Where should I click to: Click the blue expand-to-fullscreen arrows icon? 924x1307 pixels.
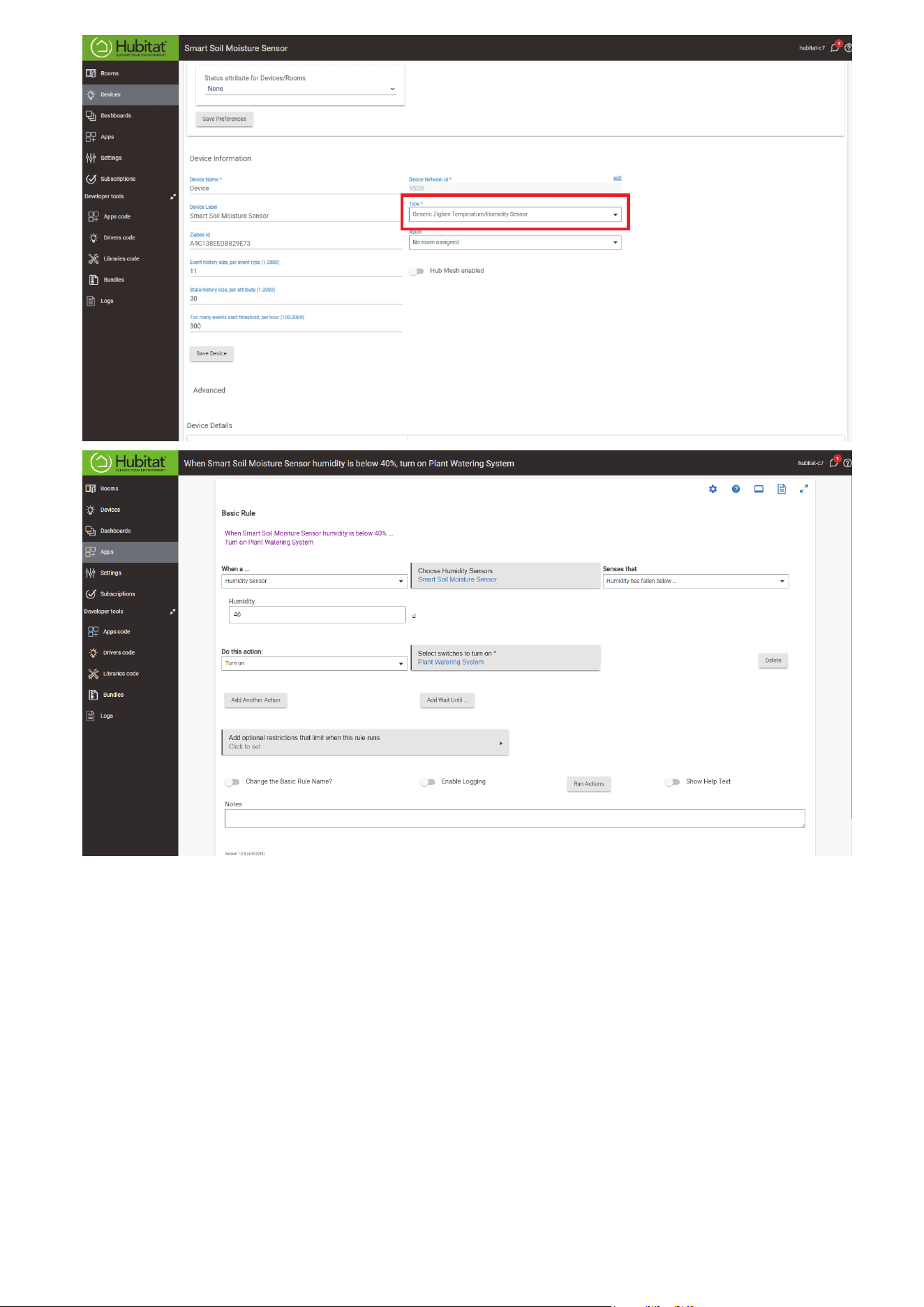[x=804, y=489]
